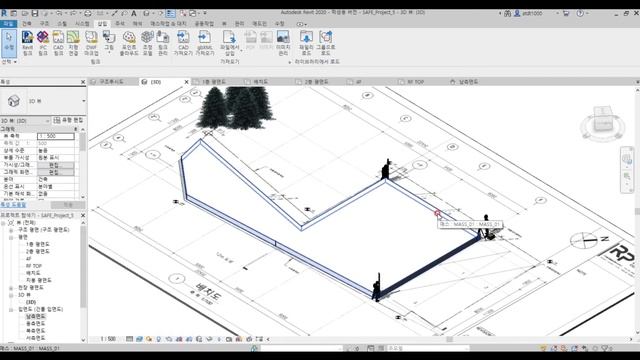Click the IFC link tool
The width and height of the screenshot is (640, 360).
(x=43, y=43)
